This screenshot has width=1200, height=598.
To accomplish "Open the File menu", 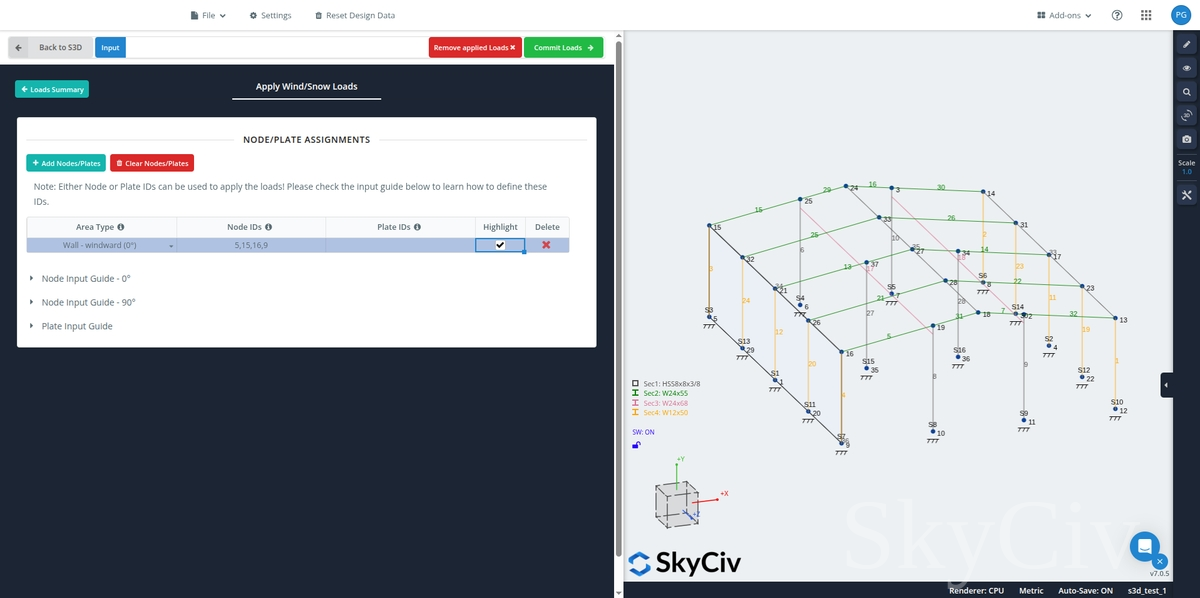I will [208, 16].
